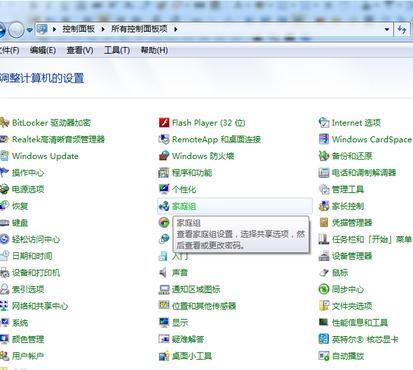This screenshot has width=413, height=370.
Task: Open Windows 防火墙 firewall icon
Action: 164,156
